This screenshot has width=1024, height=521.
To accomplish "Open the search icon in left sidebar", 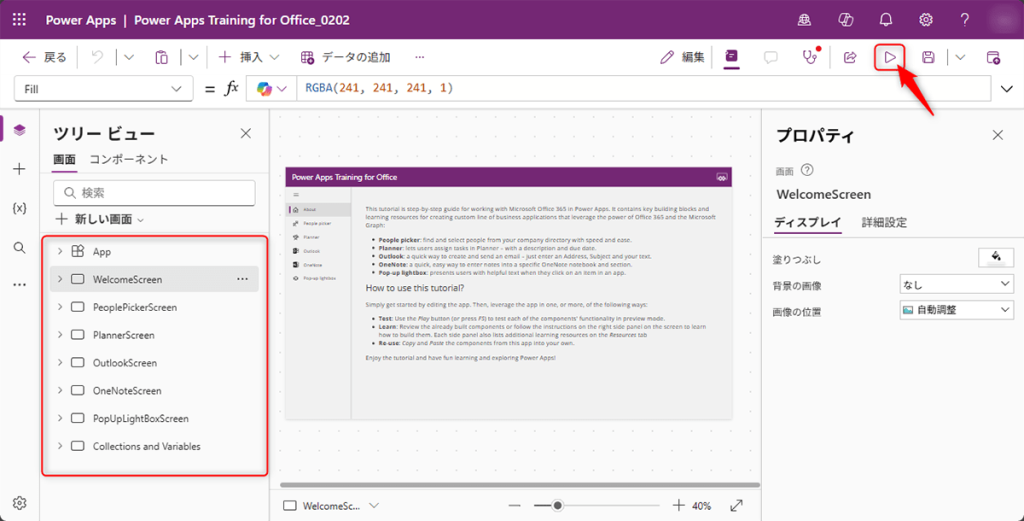I will pos(20,247).
